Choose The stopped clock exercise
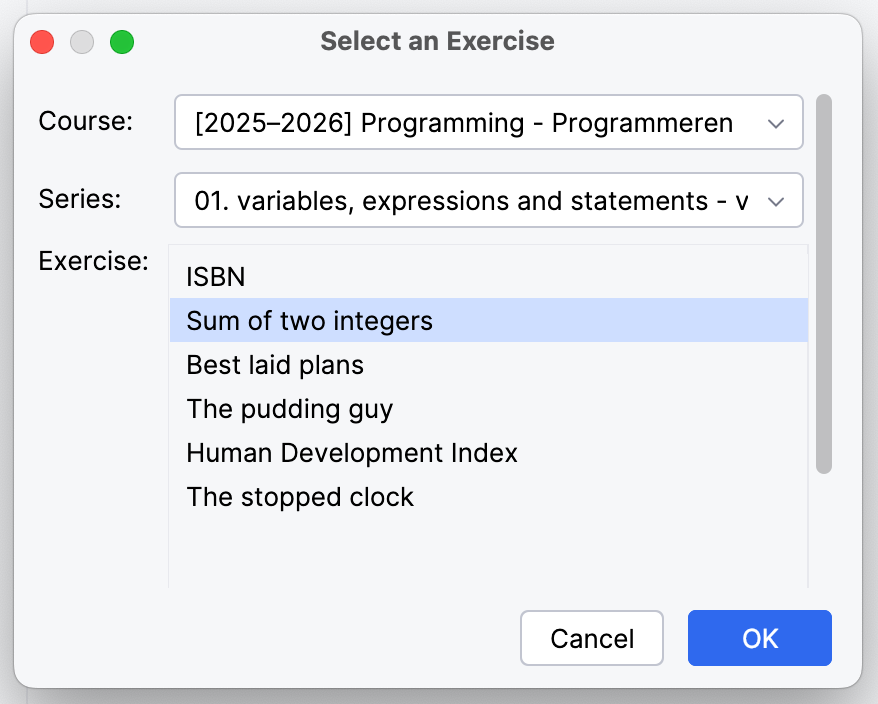The image size is (878, 704). (x=300, y=497)
